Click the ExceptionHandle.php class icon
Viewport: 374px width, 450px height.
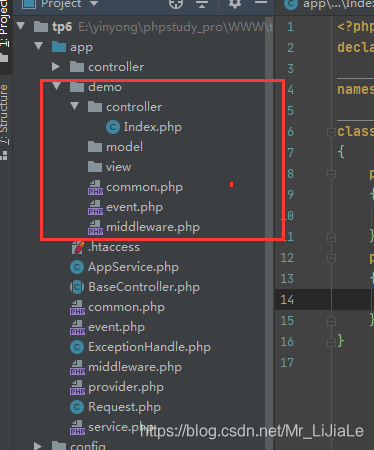click(x=77, y=347)
